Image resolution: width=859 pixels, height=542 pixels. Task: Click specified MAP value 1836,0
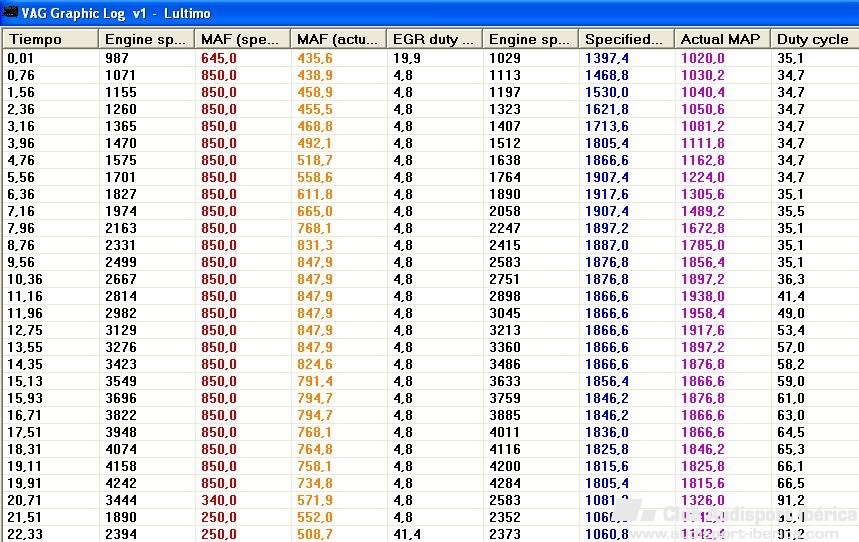[606, 432]
